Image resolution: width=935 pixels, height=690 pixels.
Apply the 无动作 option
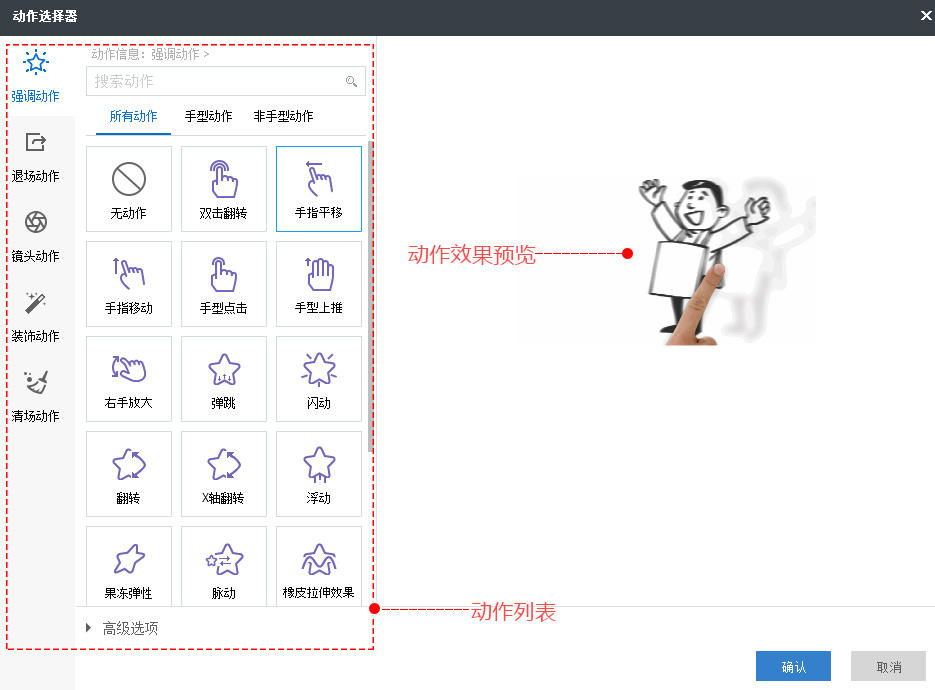[x=128, y=188]
